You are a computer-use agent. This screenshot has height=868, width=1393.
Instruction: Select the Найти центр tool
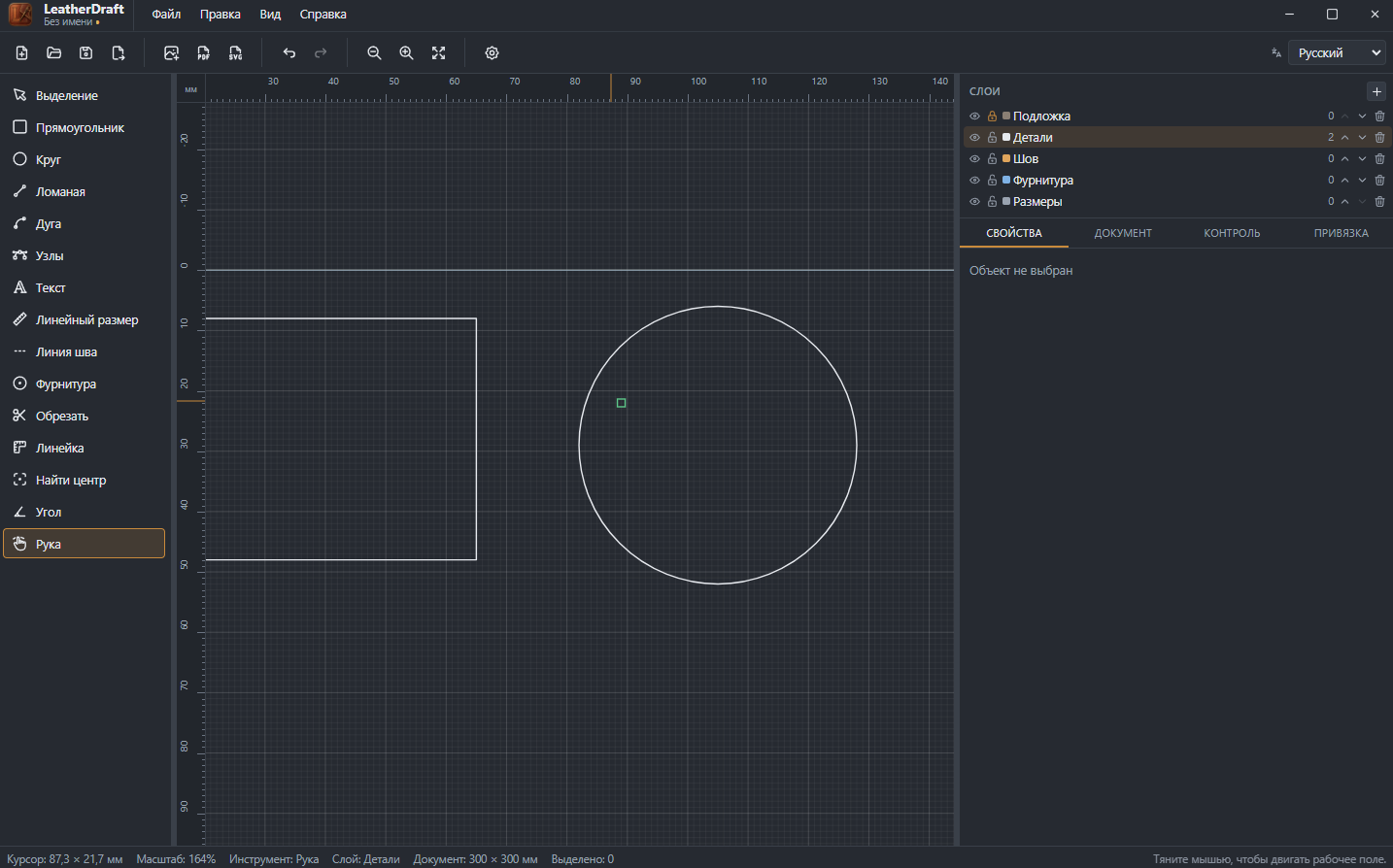(84, 480)
